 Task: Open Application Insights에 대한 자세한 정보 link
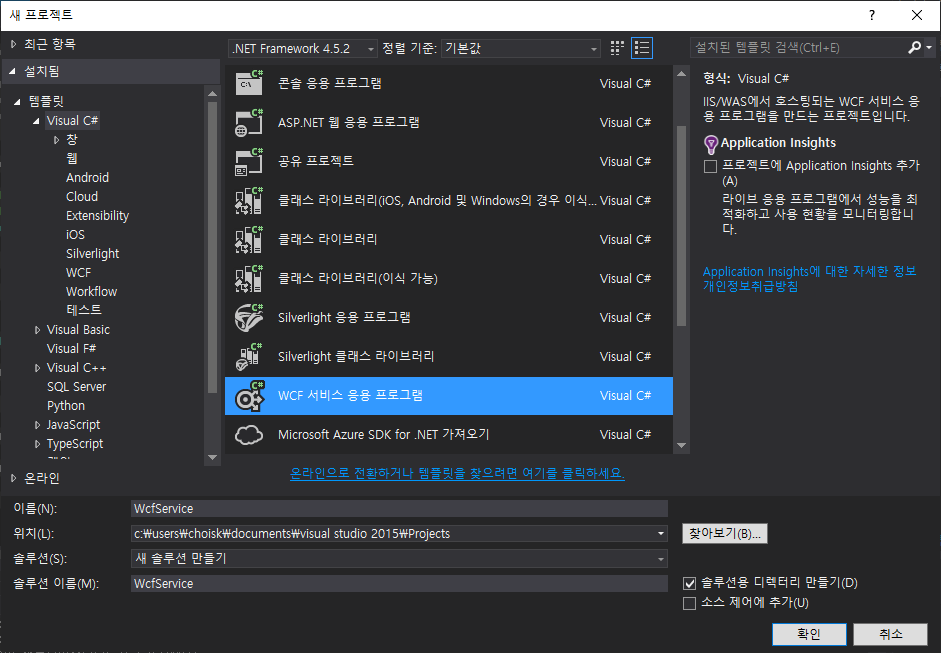point(810,272)
